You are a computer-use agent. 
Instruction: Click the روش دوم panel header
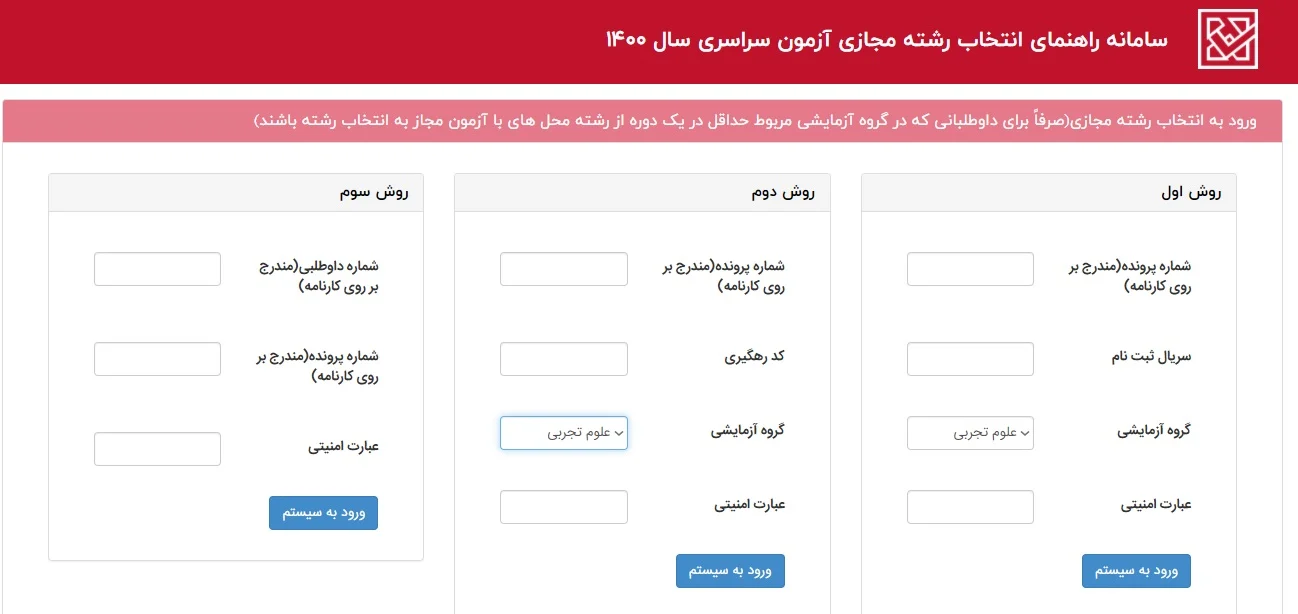(642, 193)
